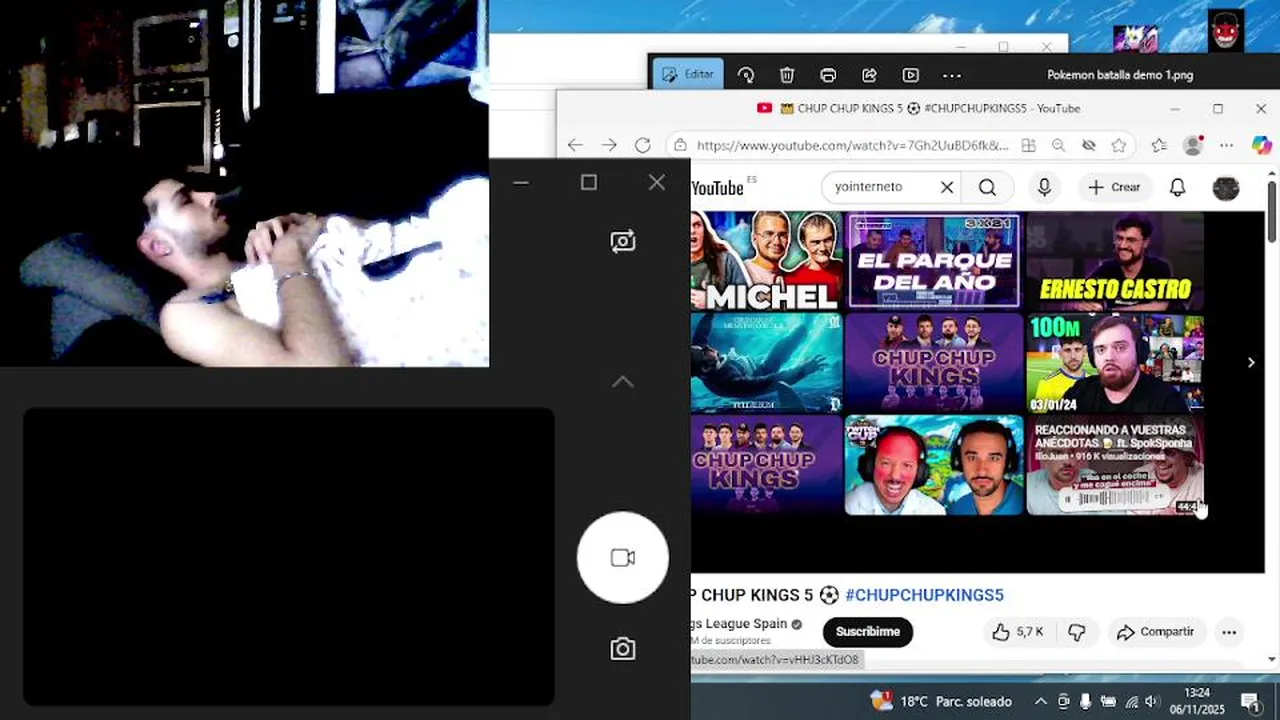Start recording with the video button in Camera
This screenshot has width=1280, height=720.
(x=622, y=558)
